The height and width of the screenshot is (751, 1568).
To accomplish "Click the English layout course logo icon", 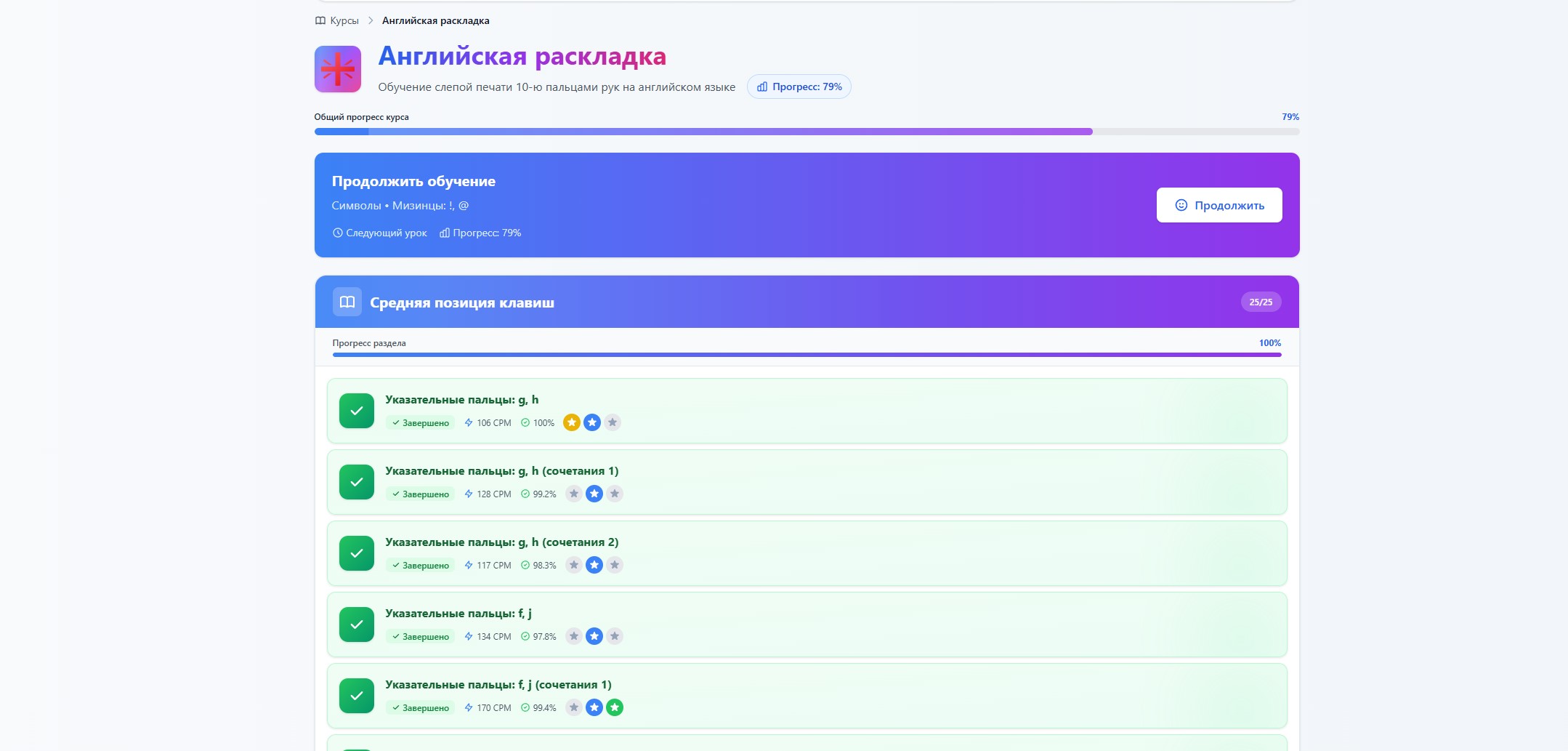I will pos(337,69).
